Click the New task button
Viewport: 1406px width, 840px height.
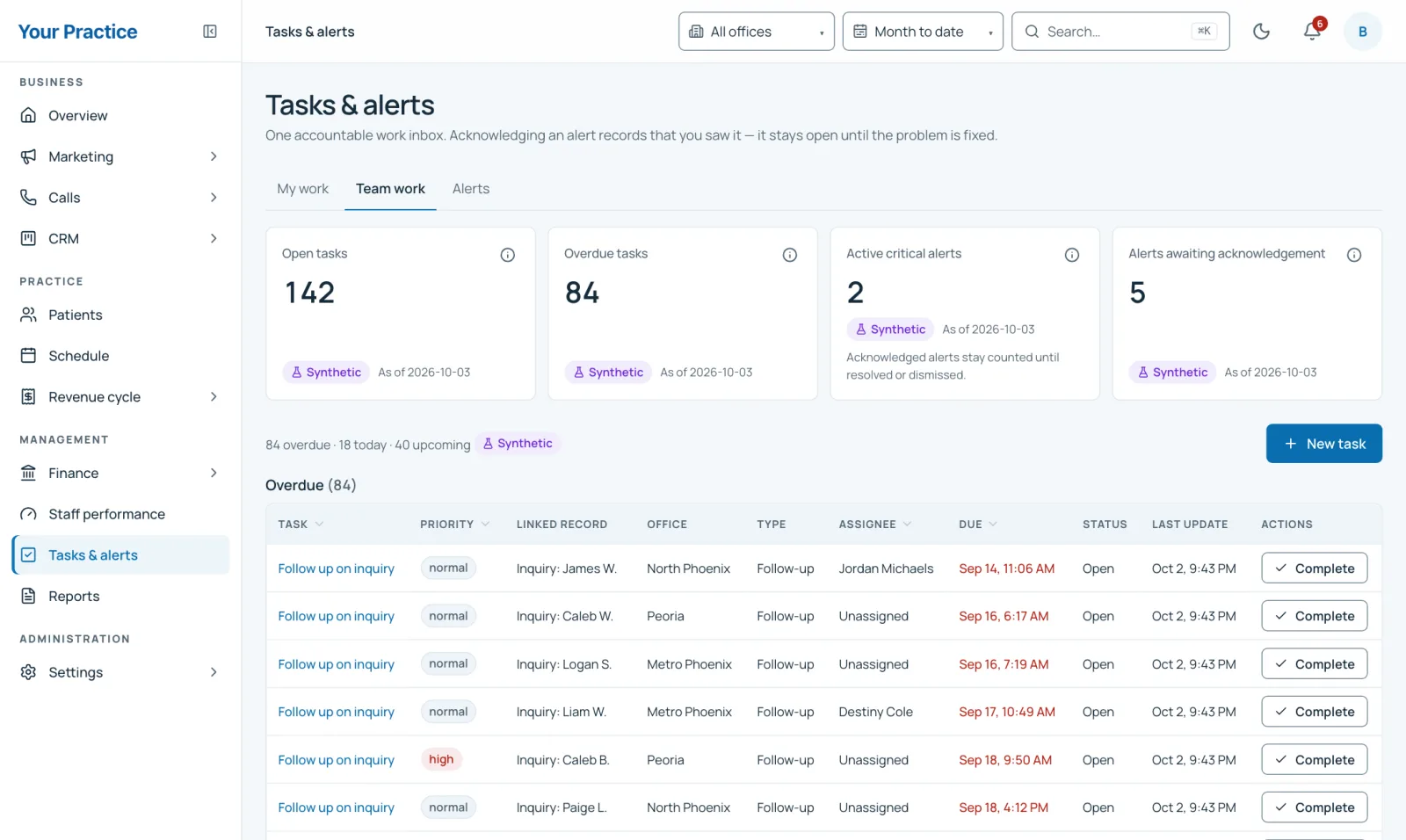(x=1324, y=444)
